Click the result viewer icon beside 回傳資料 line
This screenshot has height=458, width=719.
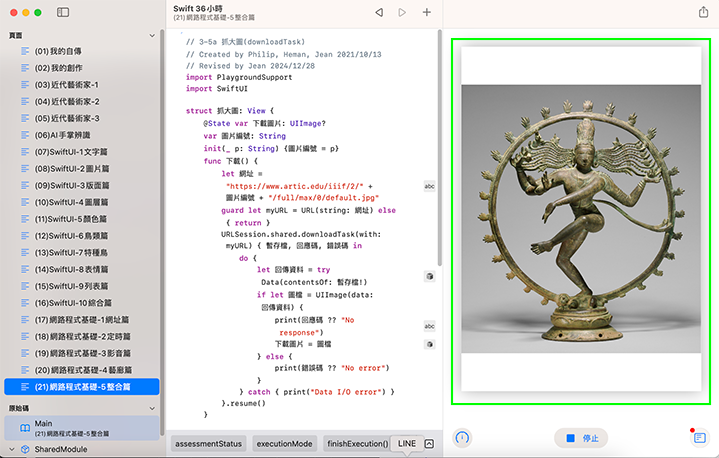coord(429,276)
